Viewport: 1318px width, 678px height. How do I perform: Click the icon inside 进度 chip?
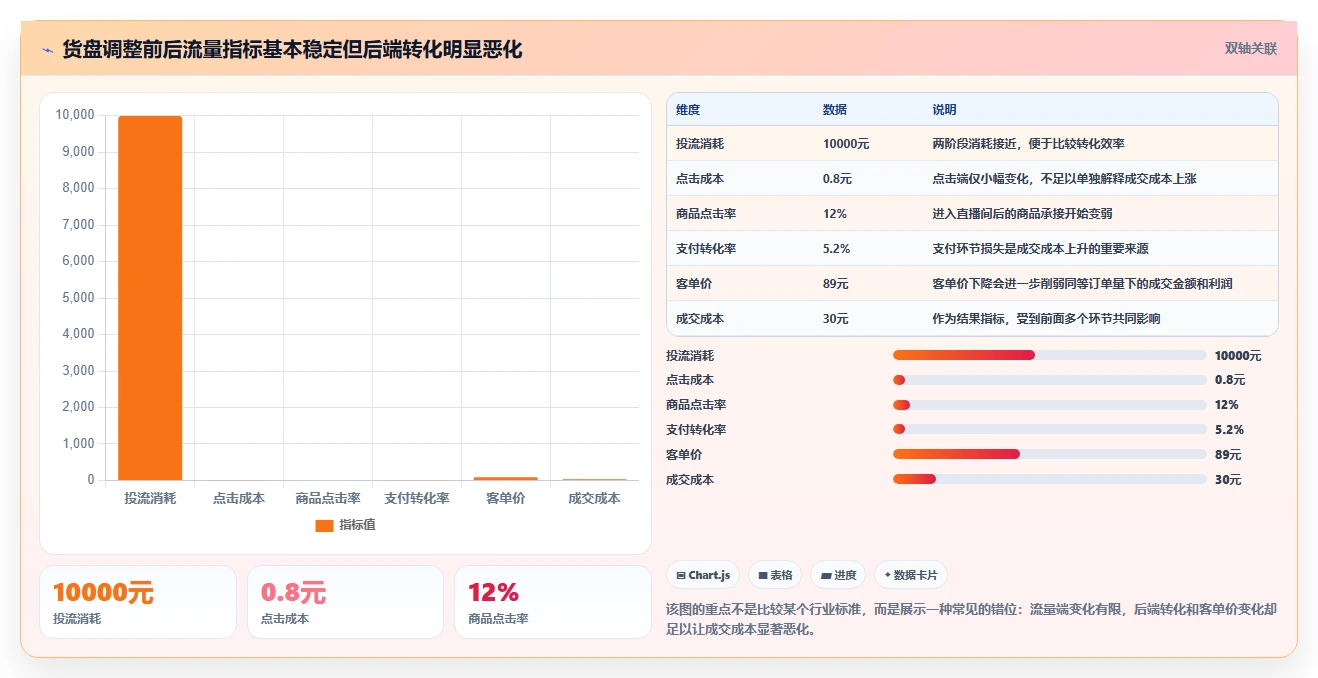[826, 576]
